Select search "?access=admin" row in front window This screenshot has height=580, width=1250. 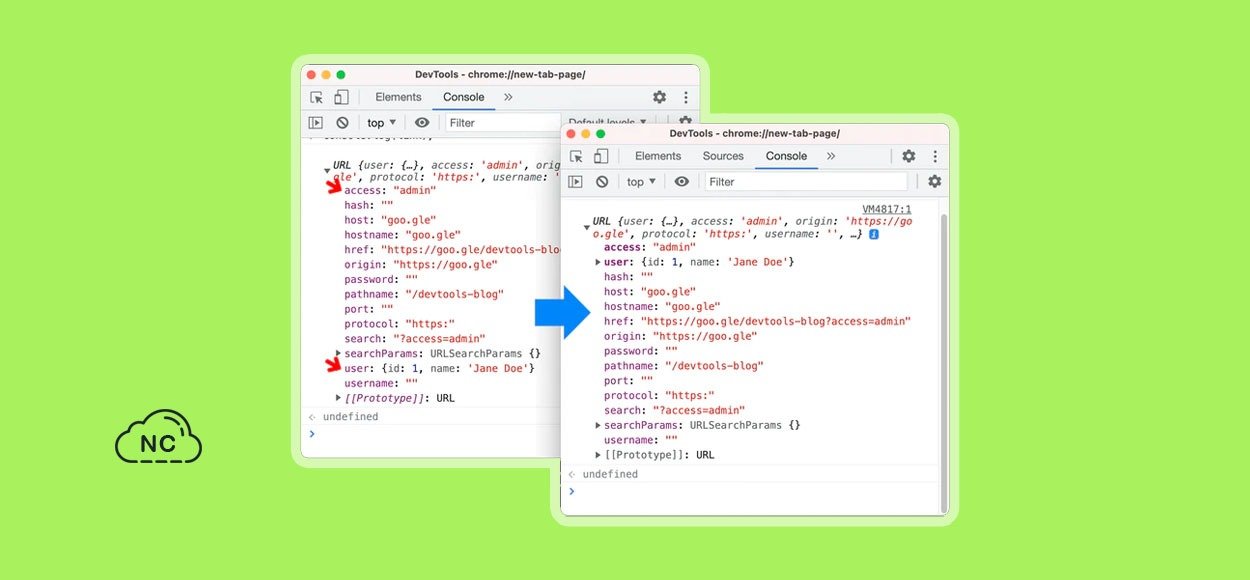pyautogui.click(x=674, y=410)
